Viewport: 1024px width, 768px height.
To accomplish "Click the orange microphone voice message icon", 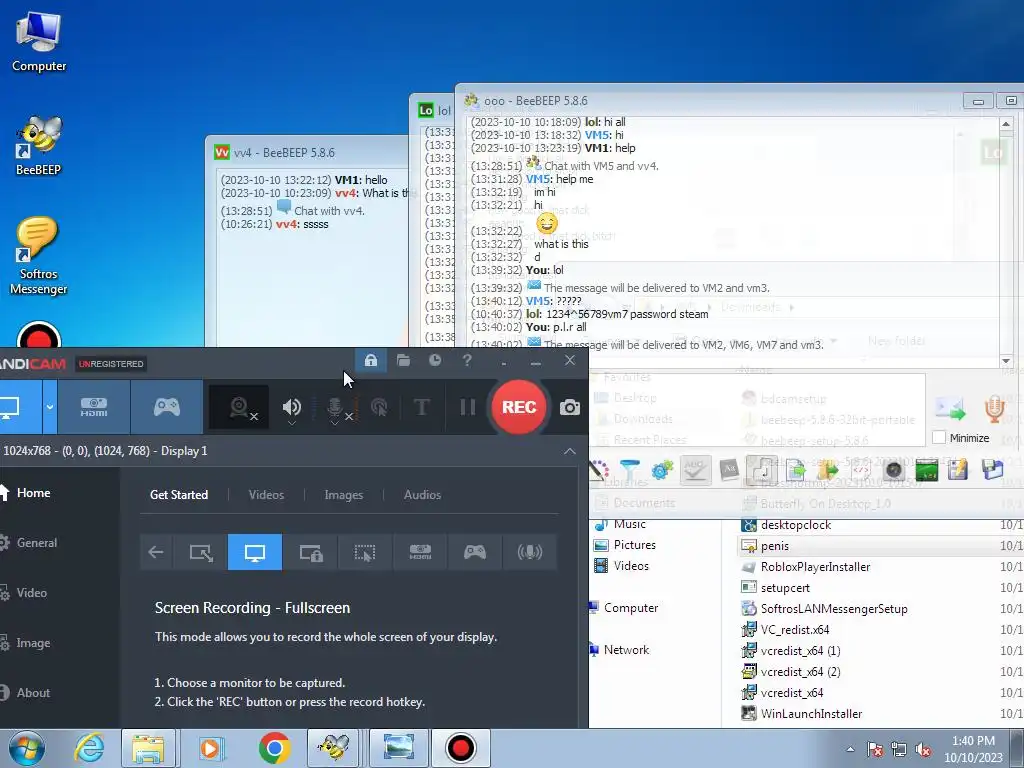I will 994,409.
